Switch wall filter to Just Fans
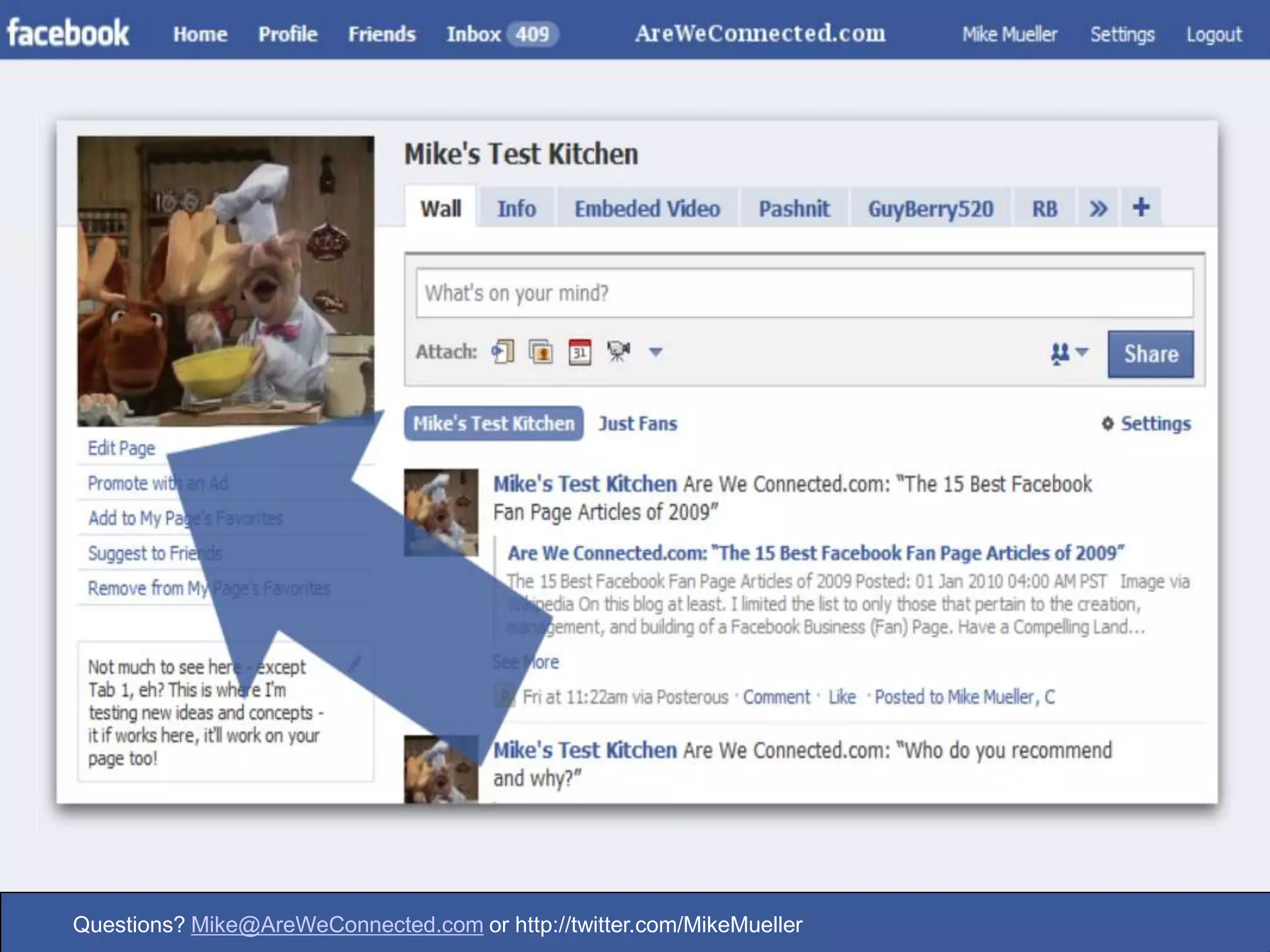Image resolution: width=1270 pixels, height=952 pixels. 637,424
